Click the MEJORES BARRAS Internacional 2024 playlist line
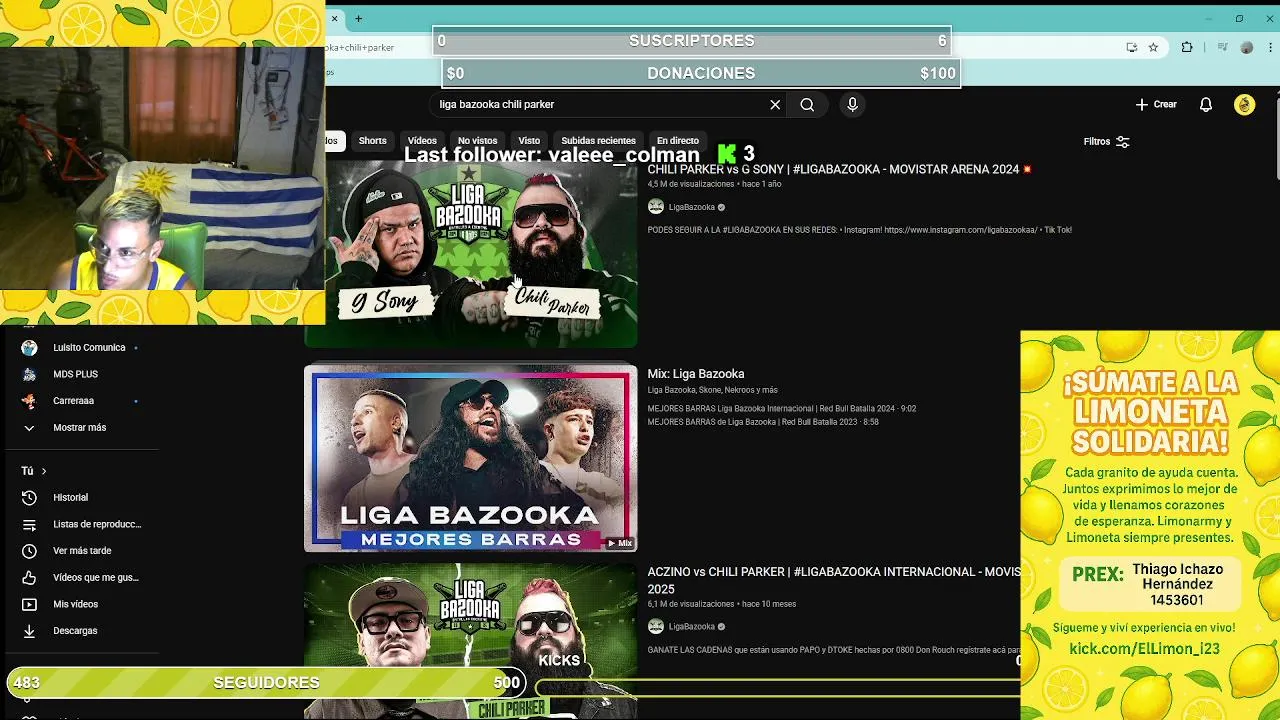This screenshot has width=1280, height=720. click(781, 409)
